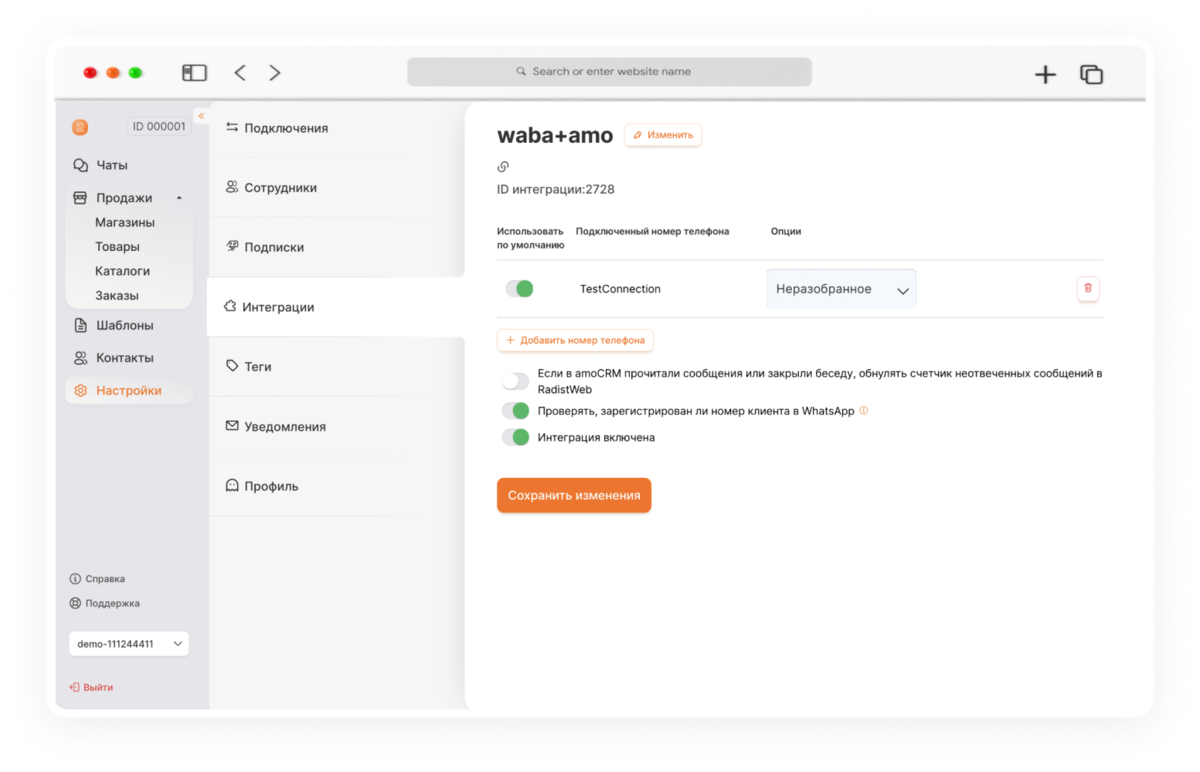Viewport: 1200px width, 772px height.
Task: Open demo-111244411 account dropdown
Action: coord(129,644)
